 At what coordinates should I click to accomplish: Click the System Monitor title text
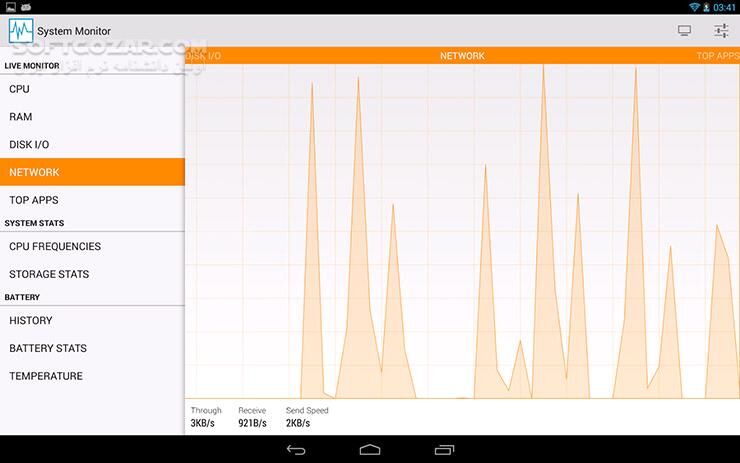tap(74, 31)
